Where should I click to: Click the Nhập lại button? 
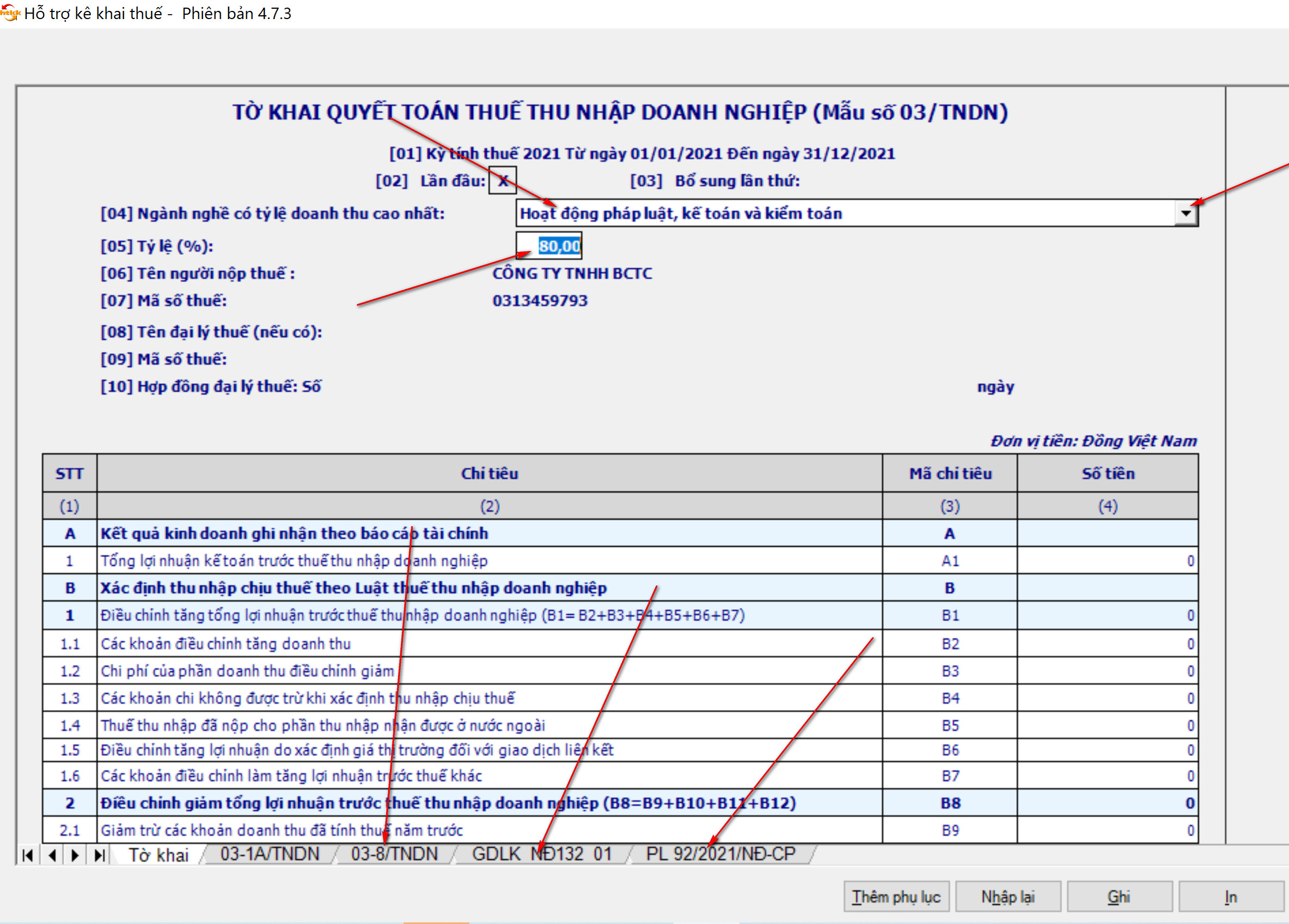pos(1007,897)
